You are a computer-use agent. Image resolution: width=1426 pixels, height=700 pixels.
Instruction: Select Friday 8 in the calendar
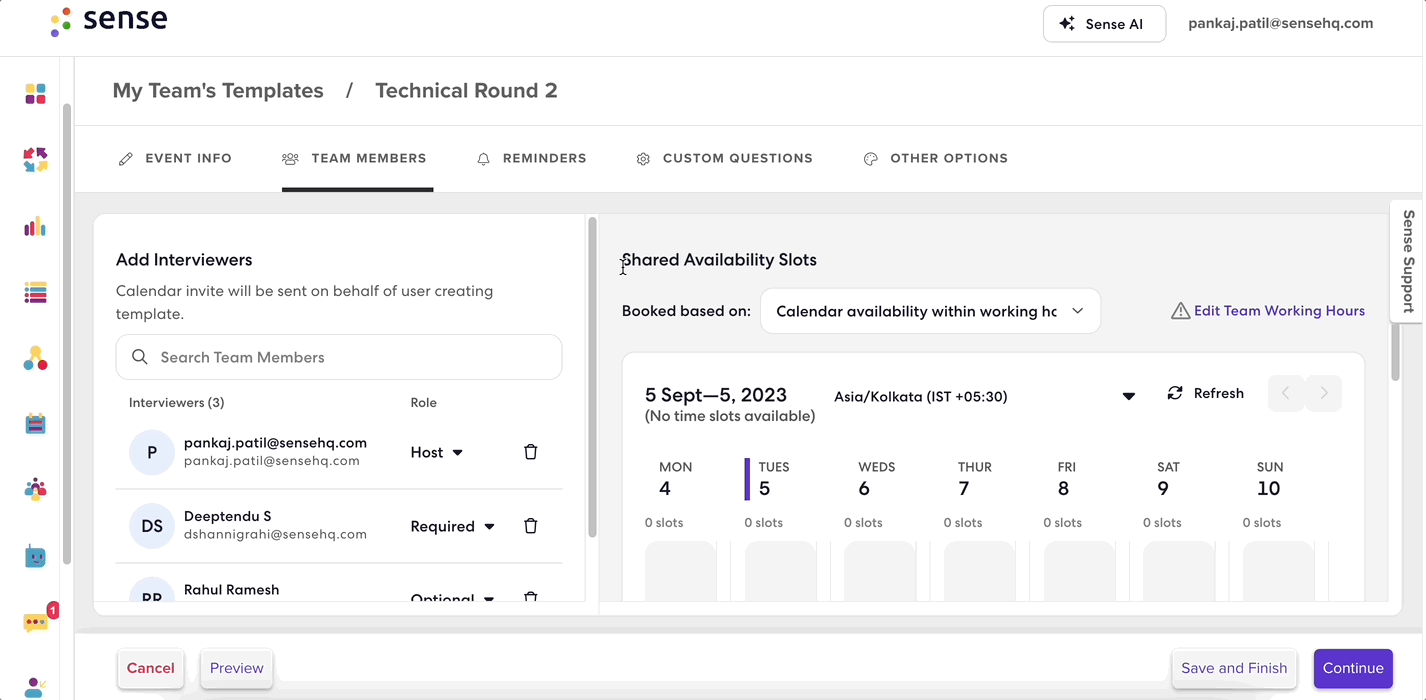pyautogui.click(x=1066, y=479)
